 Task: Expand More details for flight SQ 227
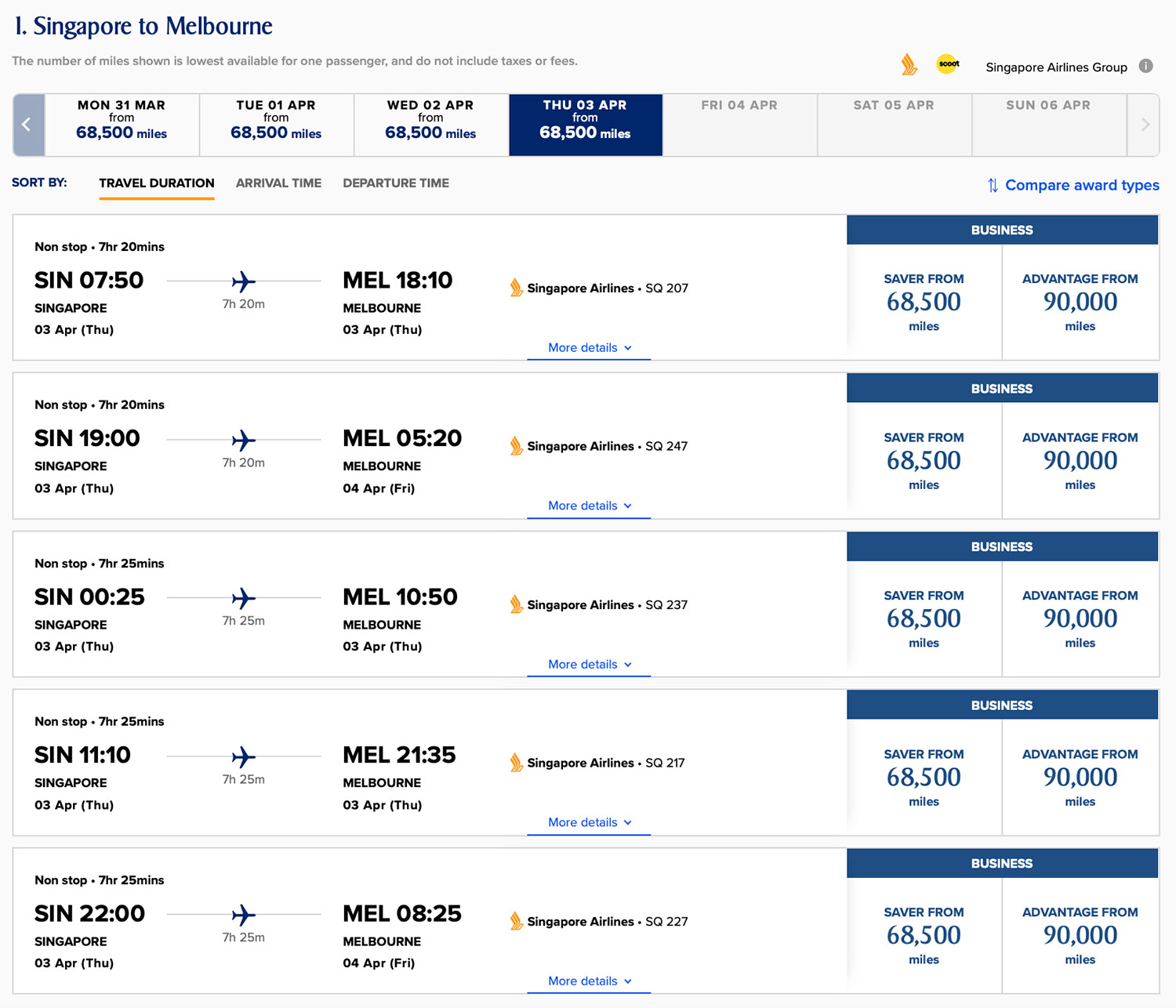click(589, 981)
